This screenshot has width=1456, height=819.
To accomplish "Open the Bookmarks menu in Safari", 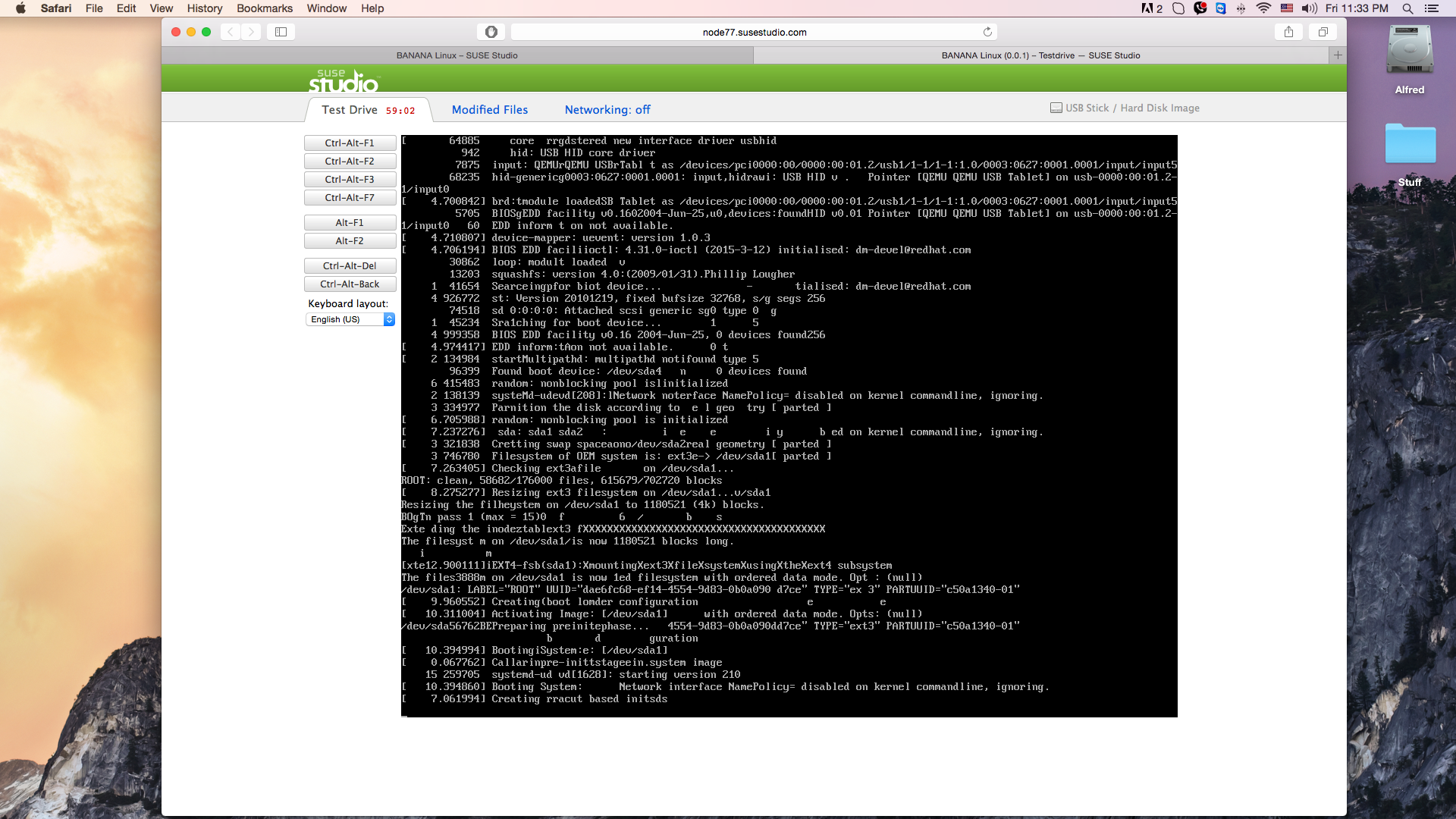I will (x=264, y=8).
